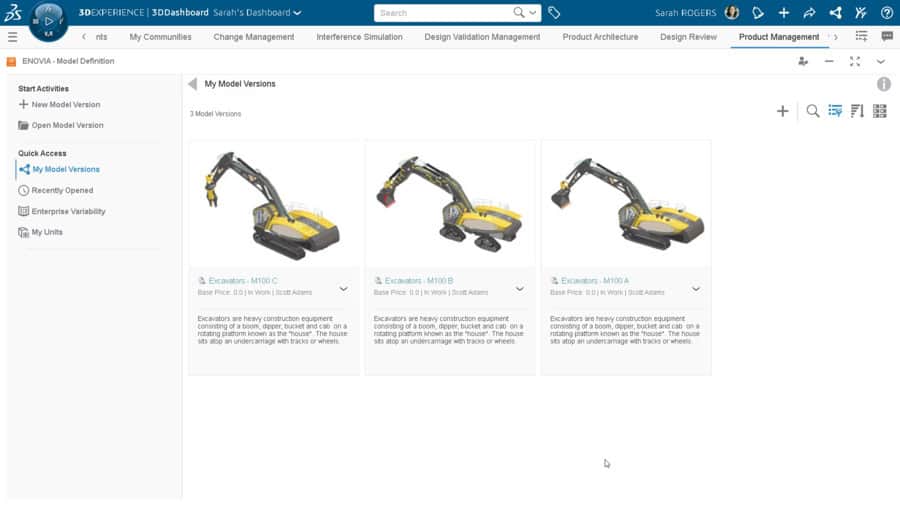The width and height of the screenshot is (900, 506).
Task: Click the tools icon in top bar
Action: click(861, 13)
